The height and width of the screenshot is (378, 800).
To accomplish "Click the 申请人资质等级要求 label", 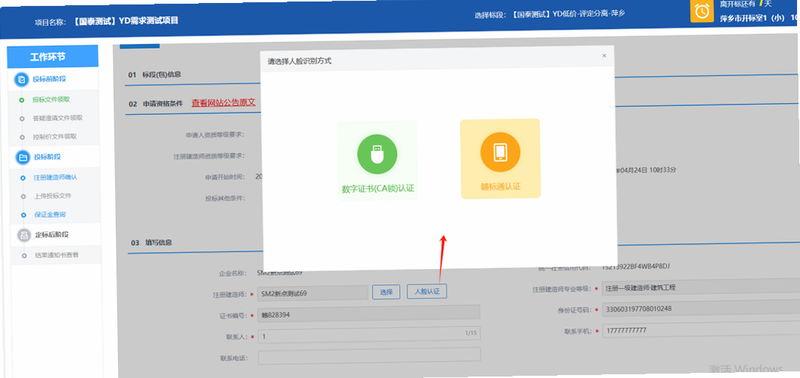I will click(x=215, y=135).
